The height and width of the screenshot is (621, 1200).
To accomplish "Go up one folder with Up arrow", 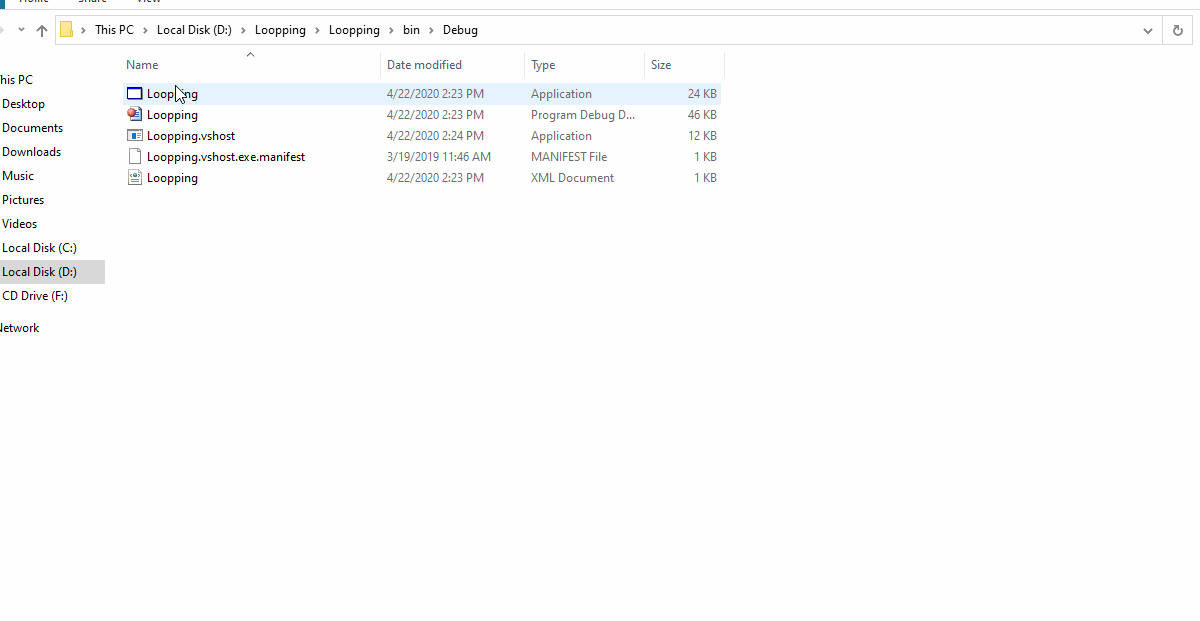I will click(42, 30).
